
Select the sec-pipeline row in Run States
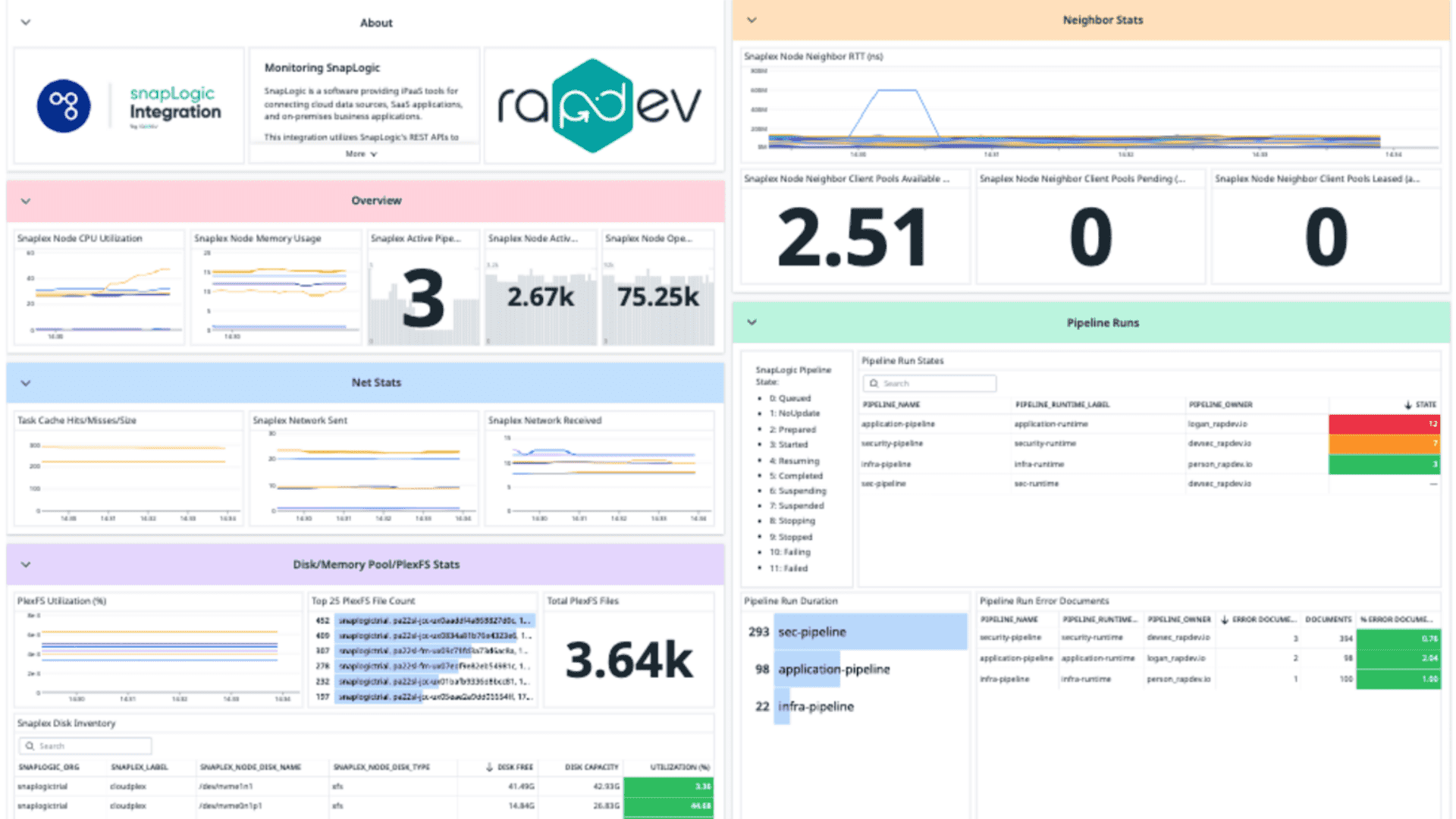tap(1150, 484)
